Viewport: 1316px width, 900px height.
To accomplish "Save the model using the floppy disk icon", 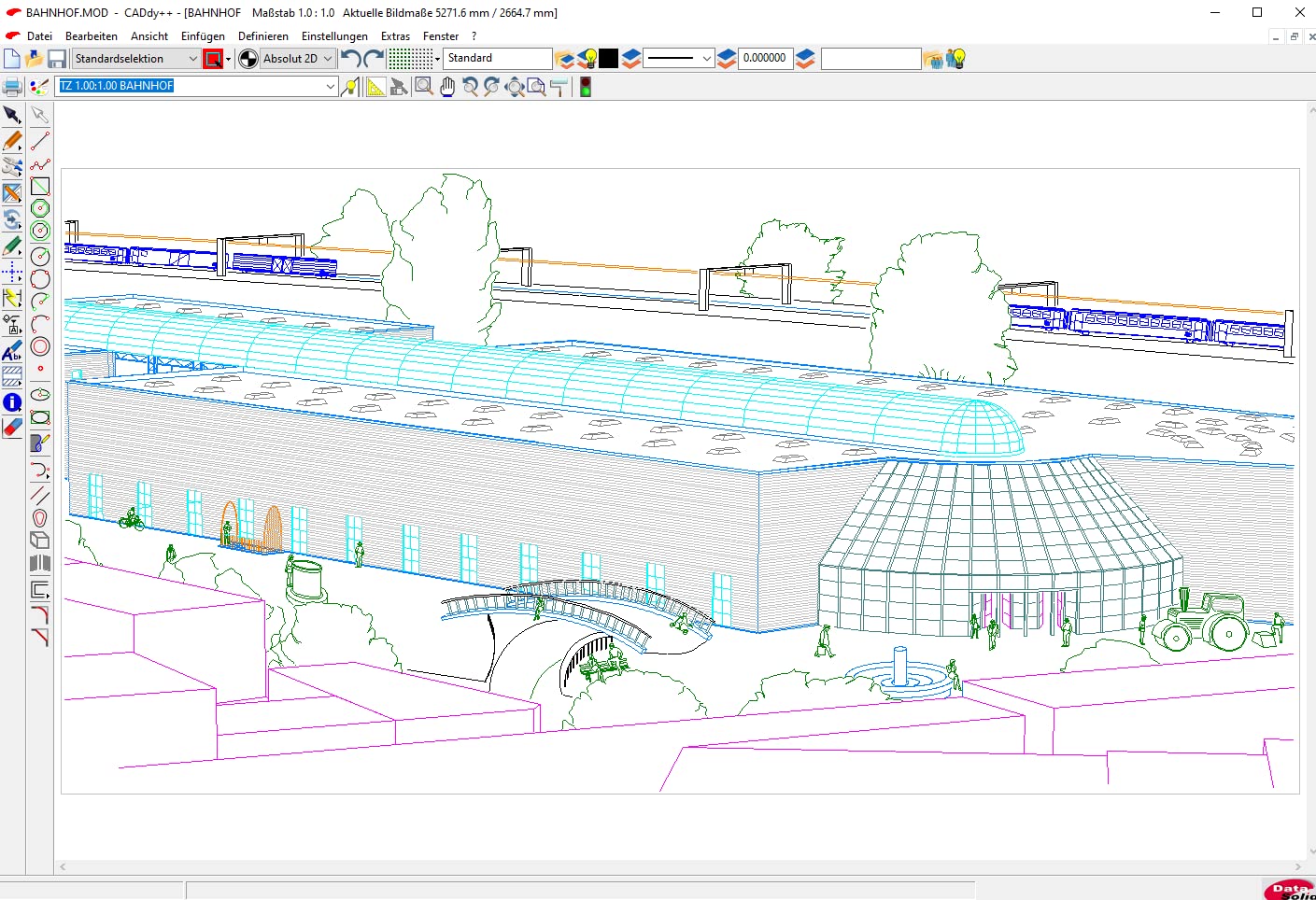I will 57,59.
